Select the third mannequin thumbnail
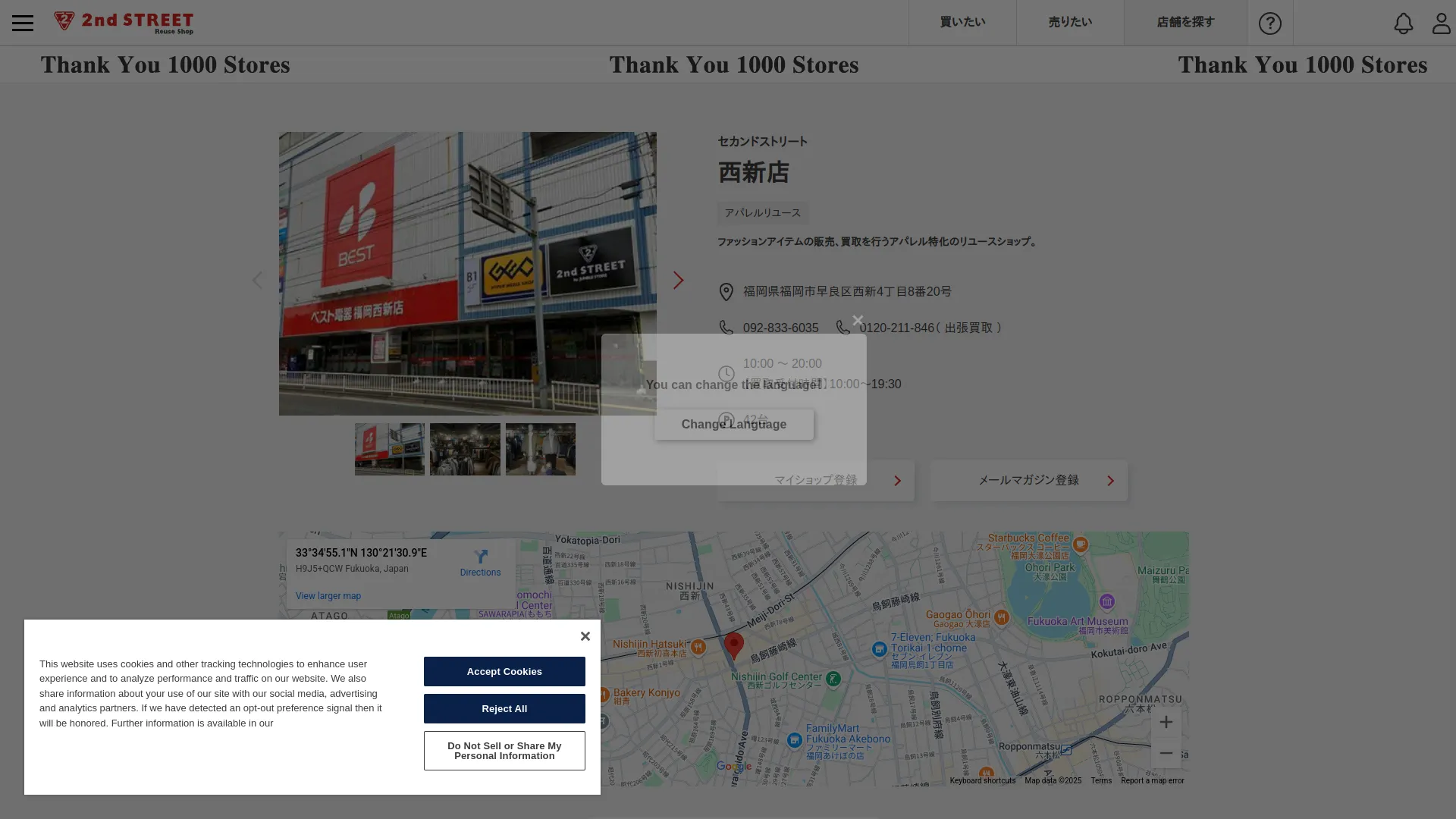Screen dimensions: 1456x819 click(541, 449)
